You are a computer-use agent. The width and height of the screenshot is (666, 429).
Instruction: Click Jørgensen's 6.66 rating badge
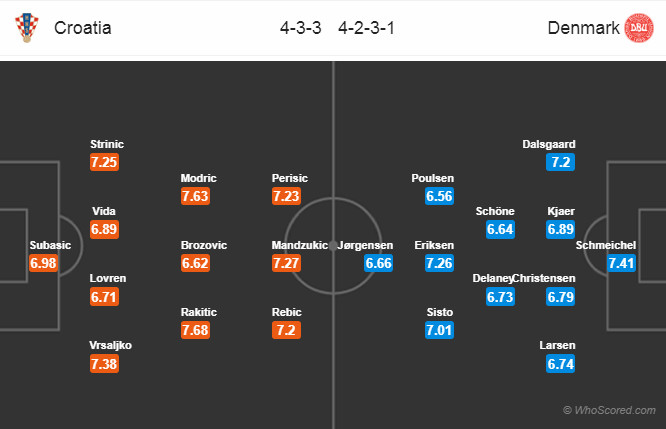tap(379, 263)
